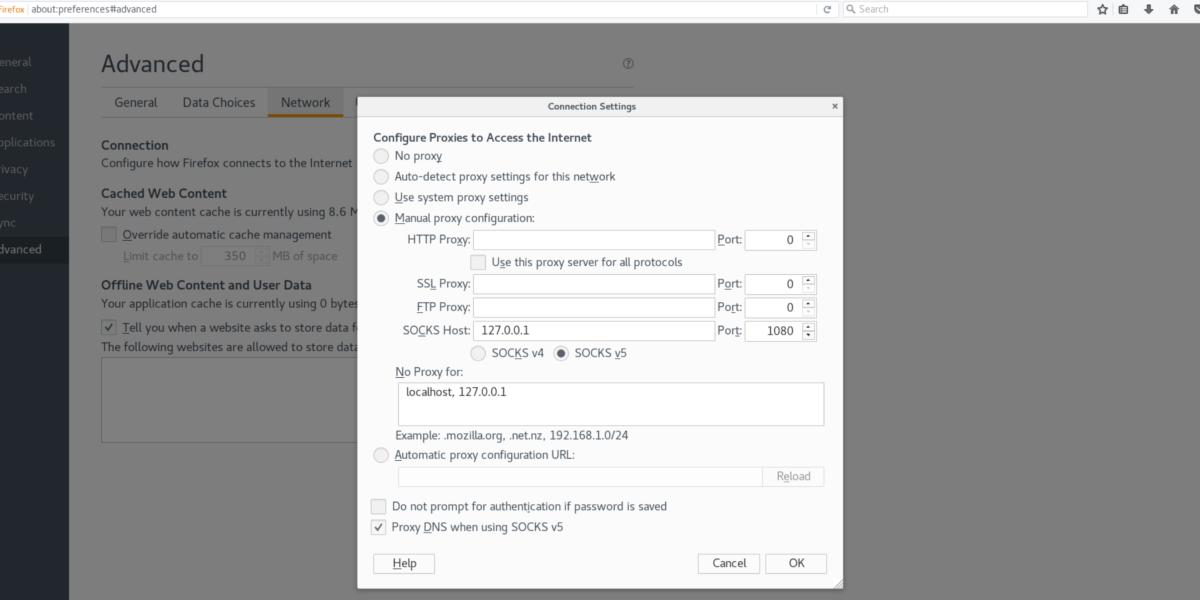
Task: Switch to the Data Choices tab
Action: [x=219, y=102]
